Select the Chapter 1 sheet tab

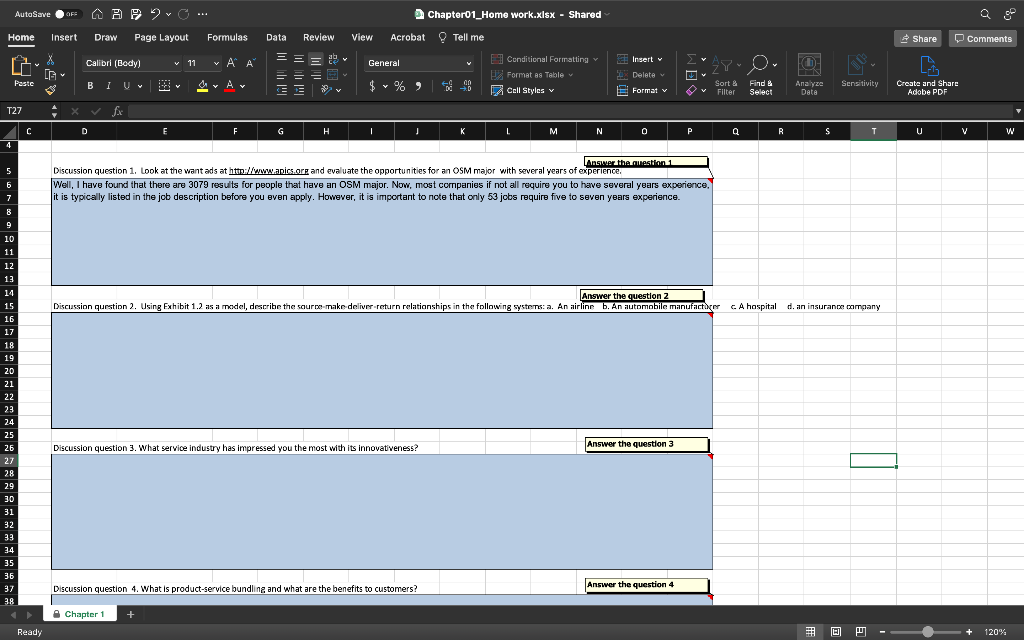84,614
